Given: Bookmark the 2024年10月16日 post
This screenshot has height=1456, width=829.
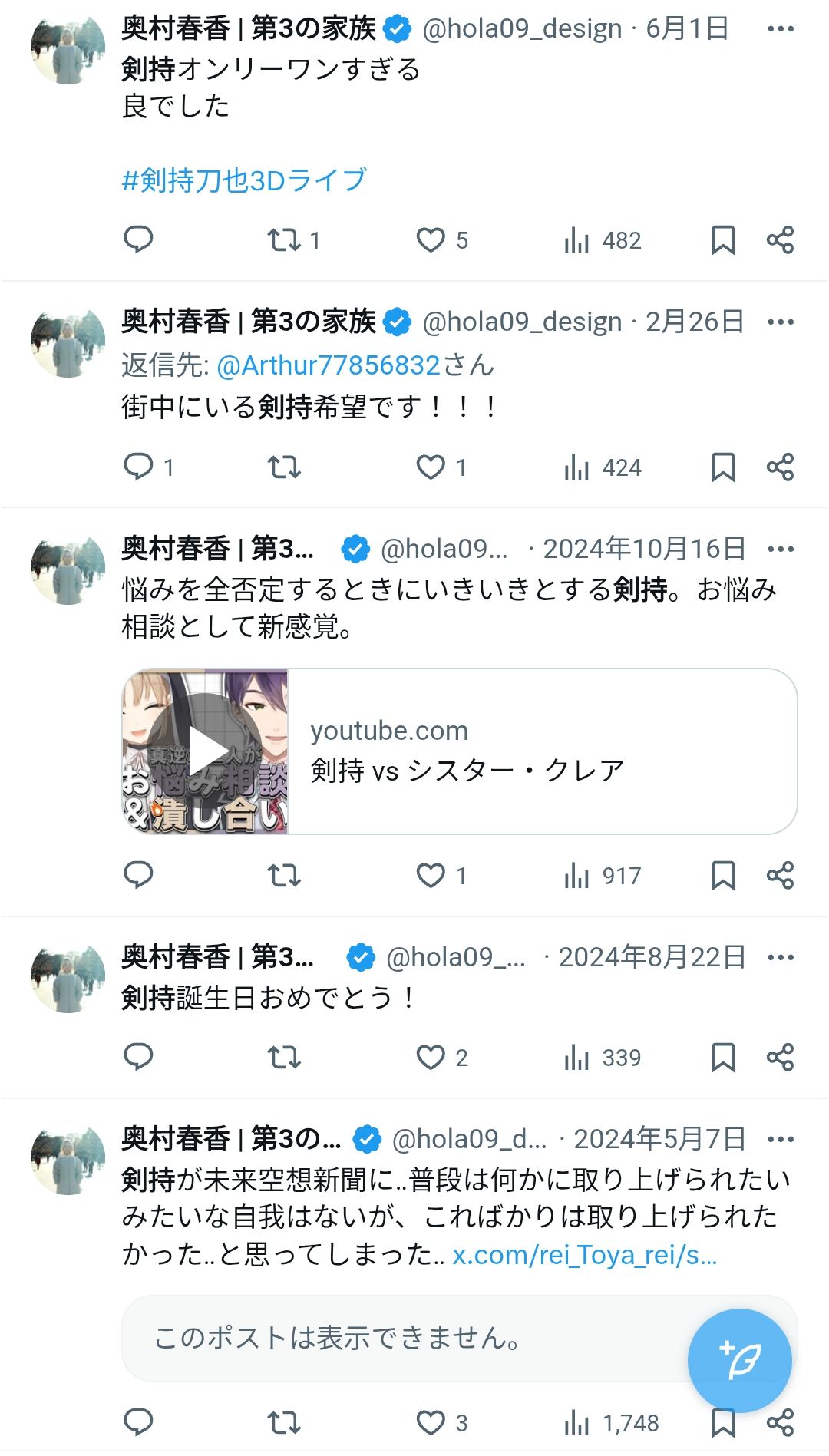Looking at the screenshot, I should tap(723, 876).
